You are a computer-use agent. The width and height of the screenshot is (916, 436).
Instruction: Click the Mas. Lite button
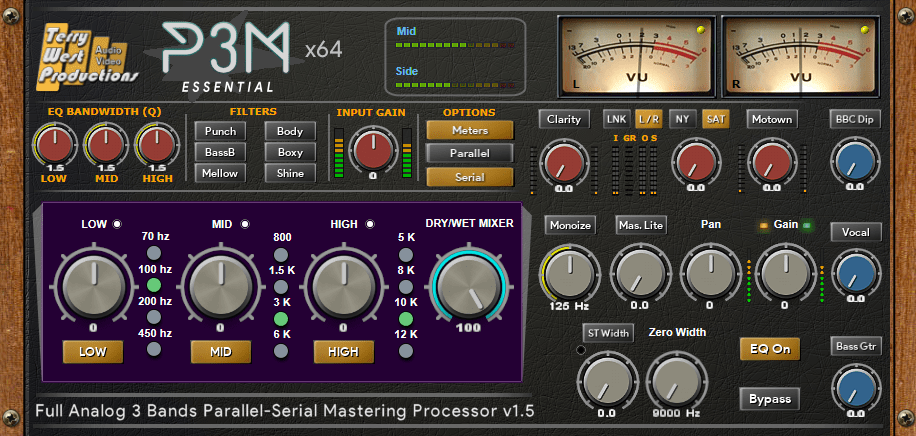(641, 225)
